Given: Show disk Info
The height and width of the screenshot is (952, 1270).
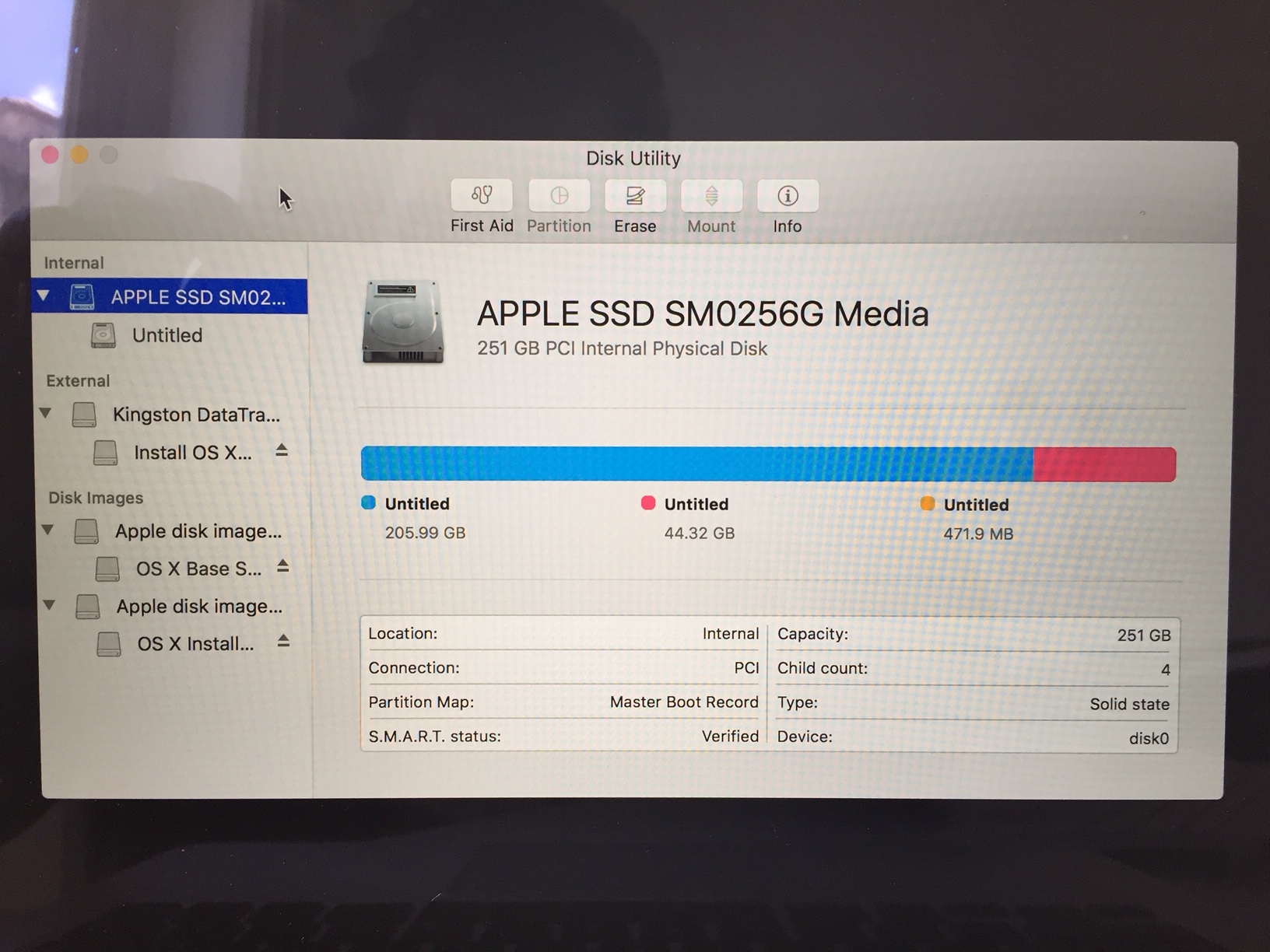Looking at the screenshot, I should click(788, 196).
